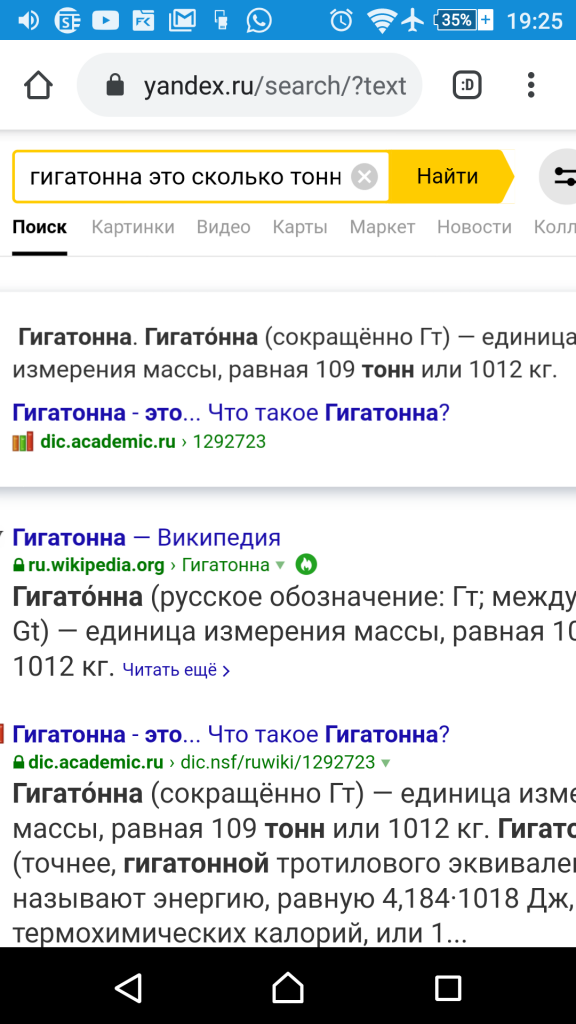Open the Гигатонна — Википедия result
Viewport: 576px width, 1024px height.
tap(147, 538)
